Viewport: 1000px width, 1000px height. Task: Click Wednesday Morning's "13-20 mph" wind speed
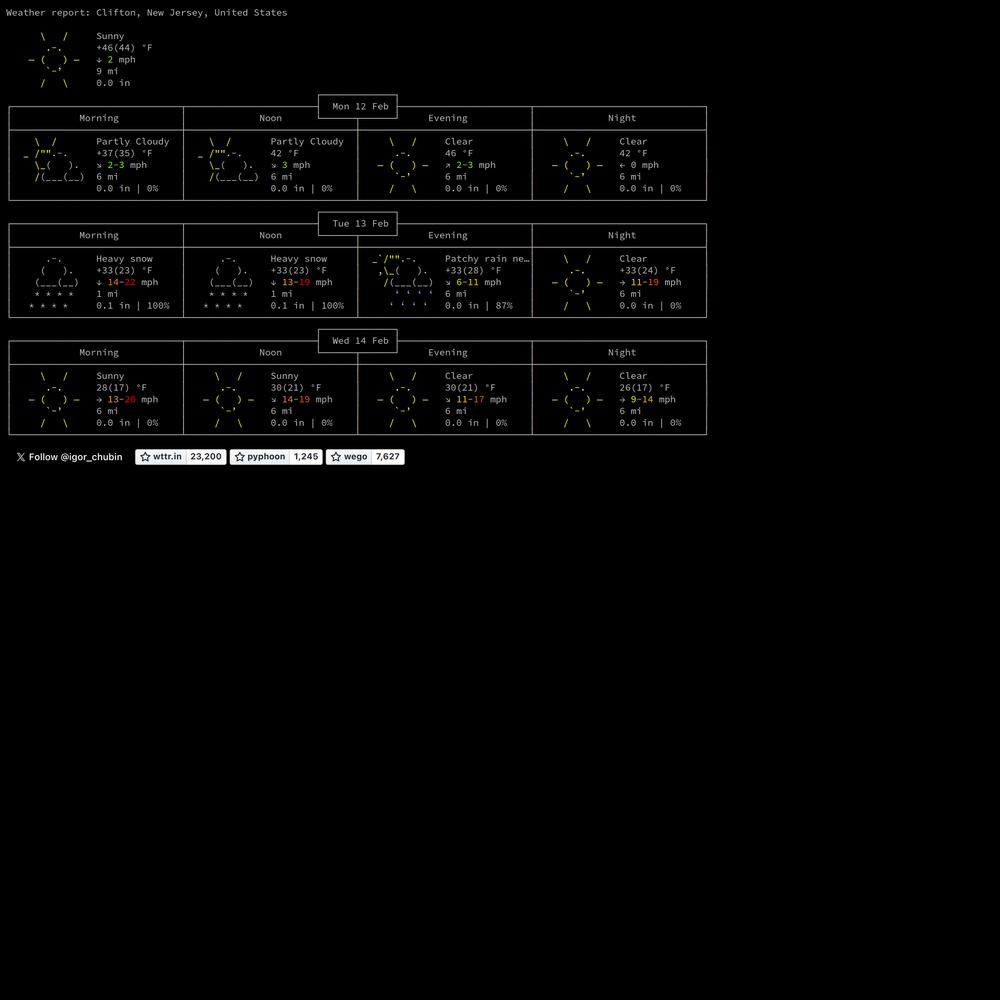point(133,400)
